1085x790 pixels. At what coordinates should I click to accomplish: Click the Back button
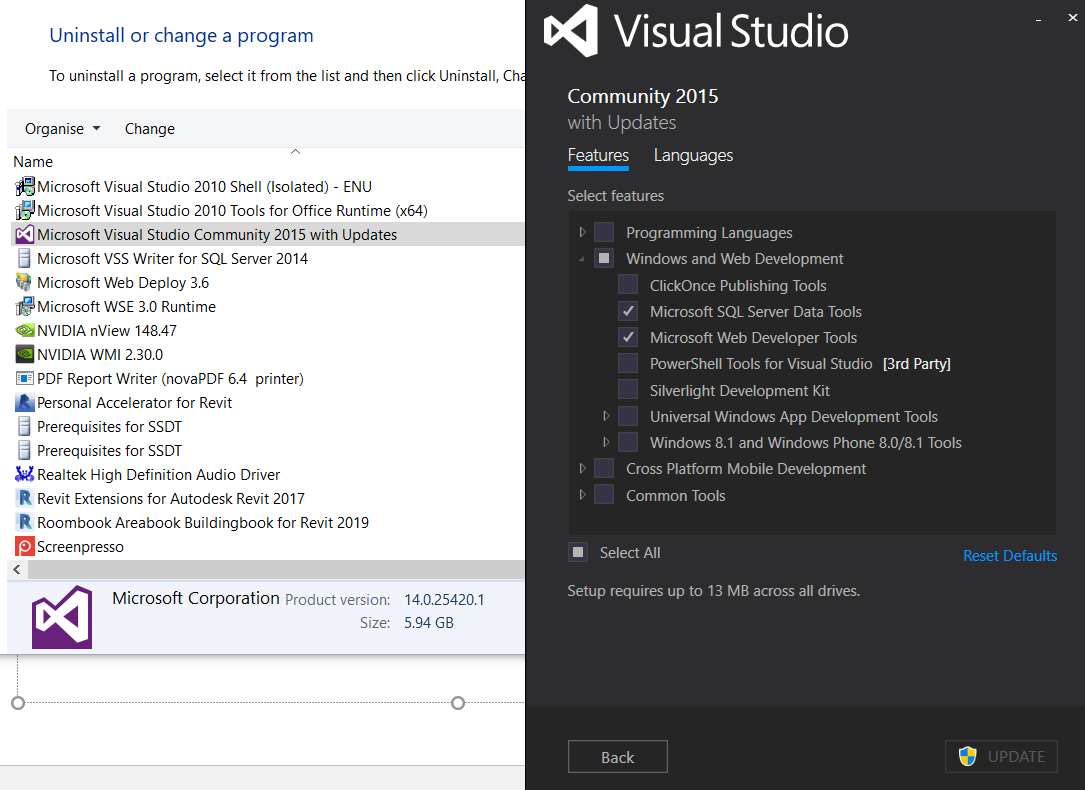(617, 757)
